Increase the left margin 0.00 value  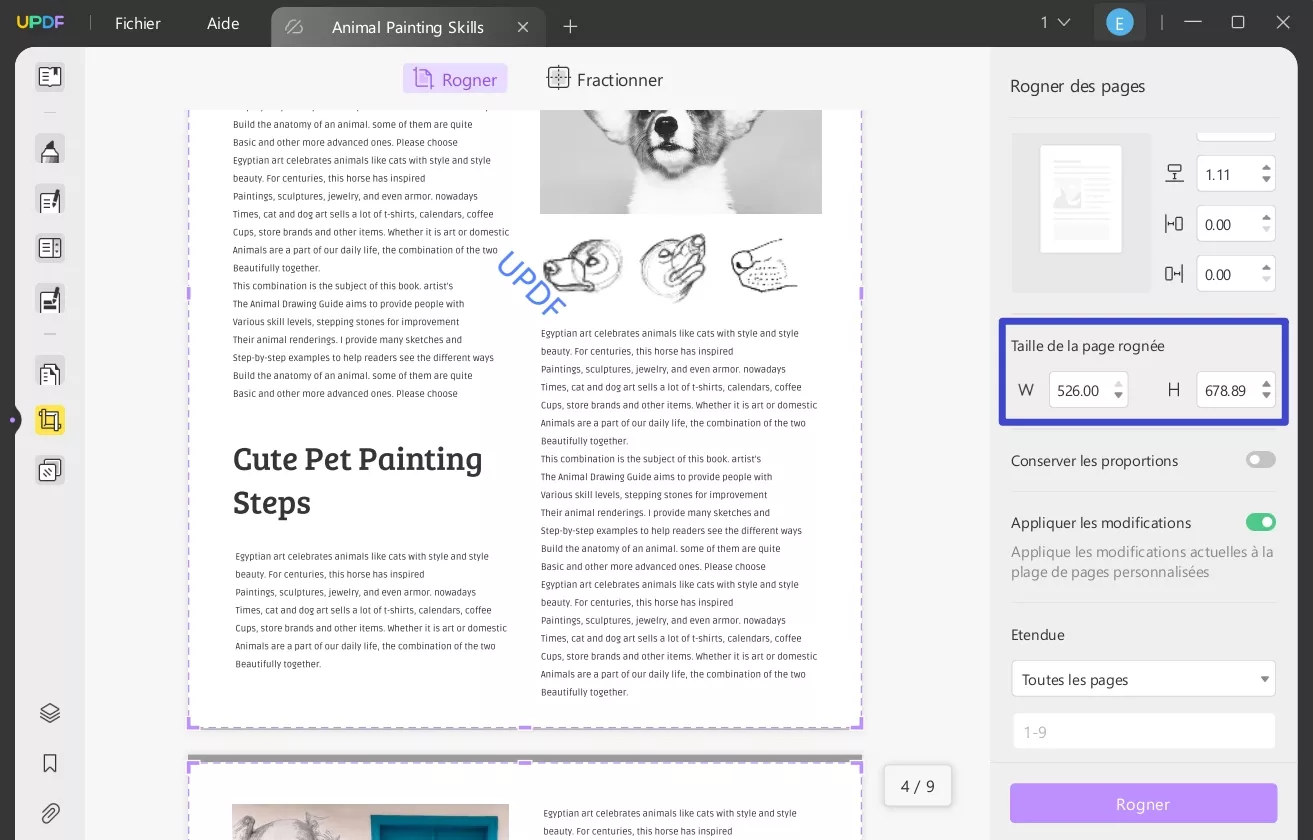click(1267, 218)
